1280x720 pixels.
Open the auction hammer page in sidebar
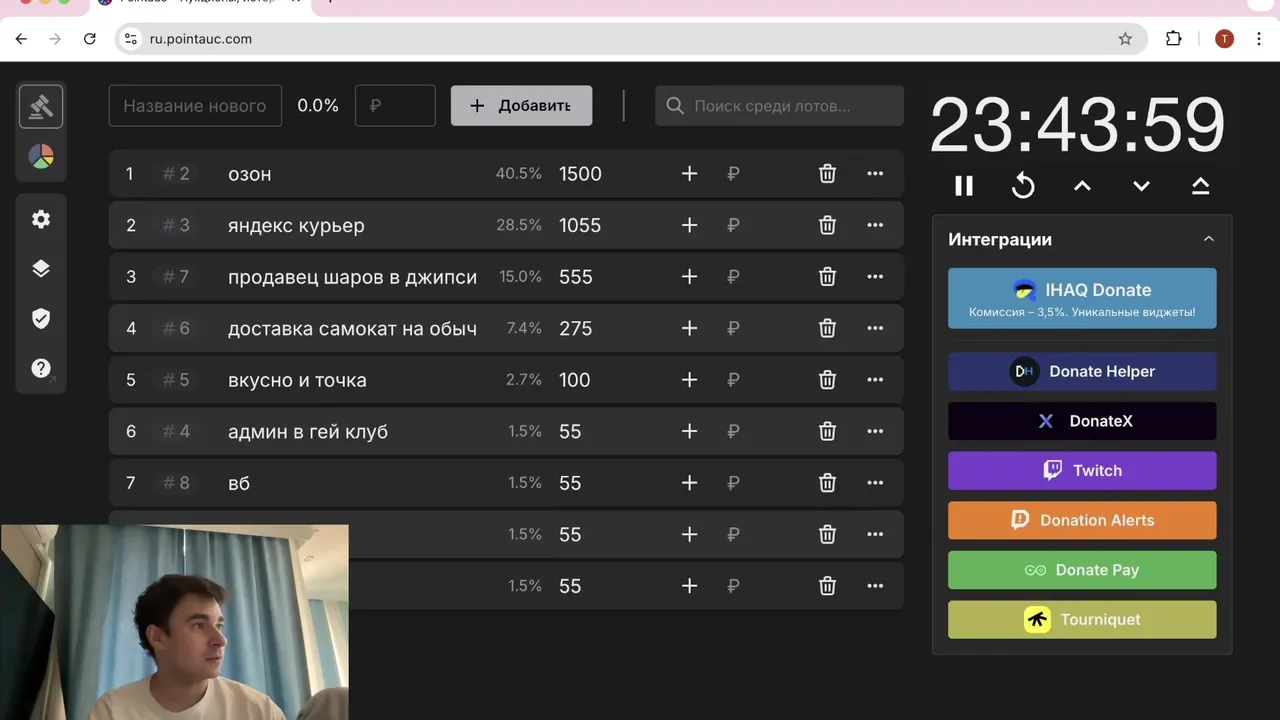coord(41,107)
